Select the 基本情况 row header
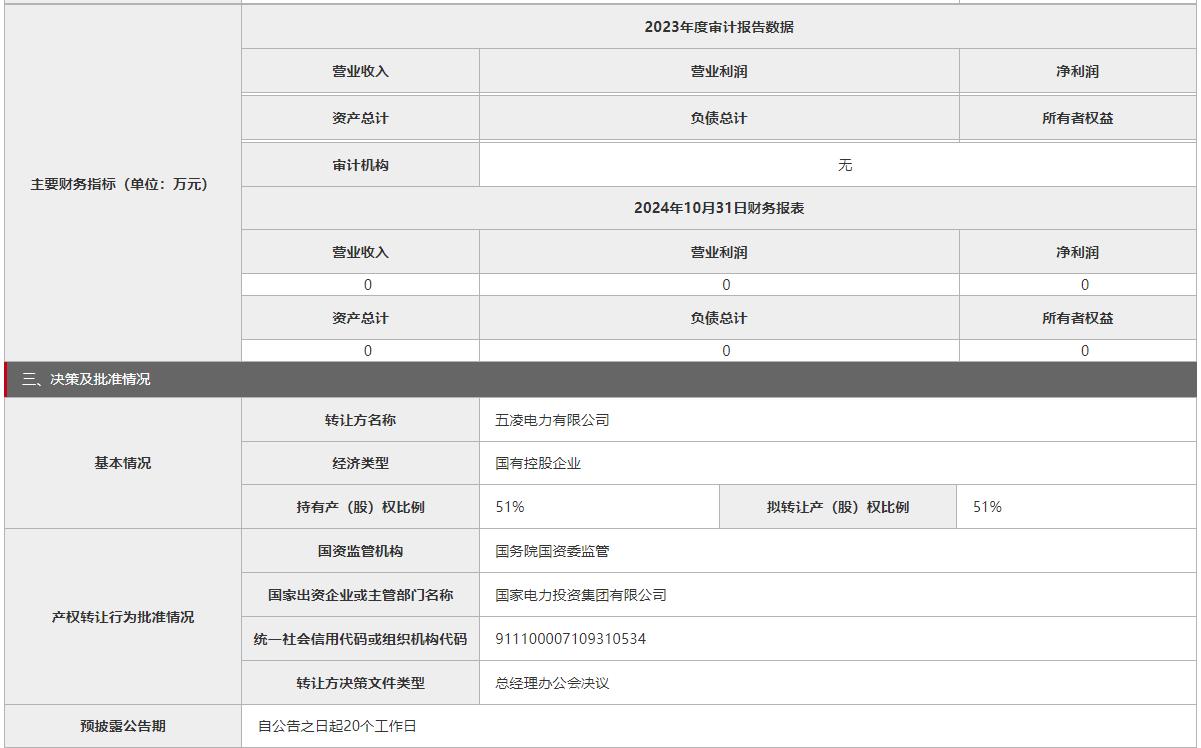1201x748 pixels. [x=123, y=463]
